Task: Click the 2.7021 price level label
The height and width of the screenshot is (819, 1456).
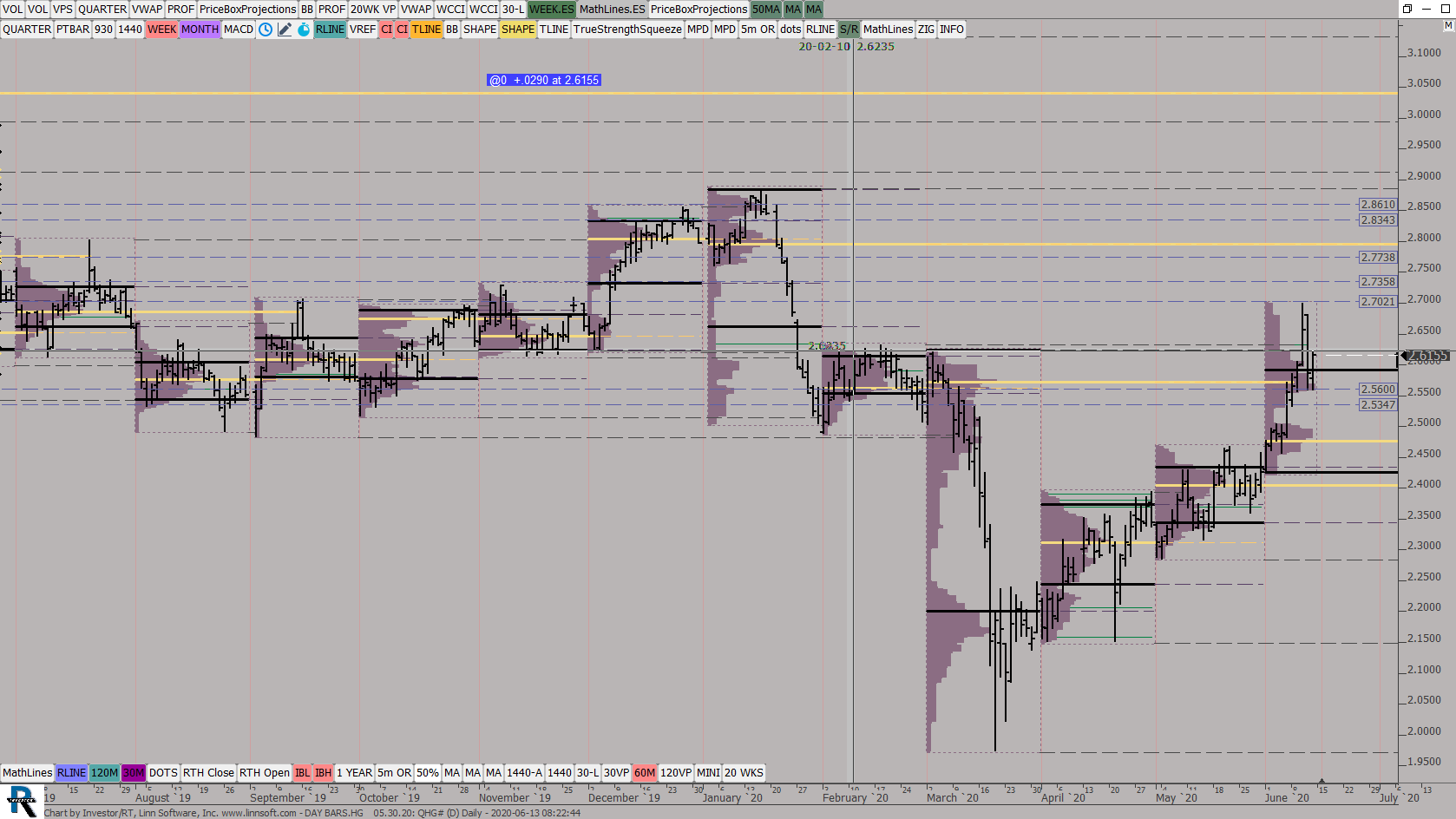Action: (1378, 302)
